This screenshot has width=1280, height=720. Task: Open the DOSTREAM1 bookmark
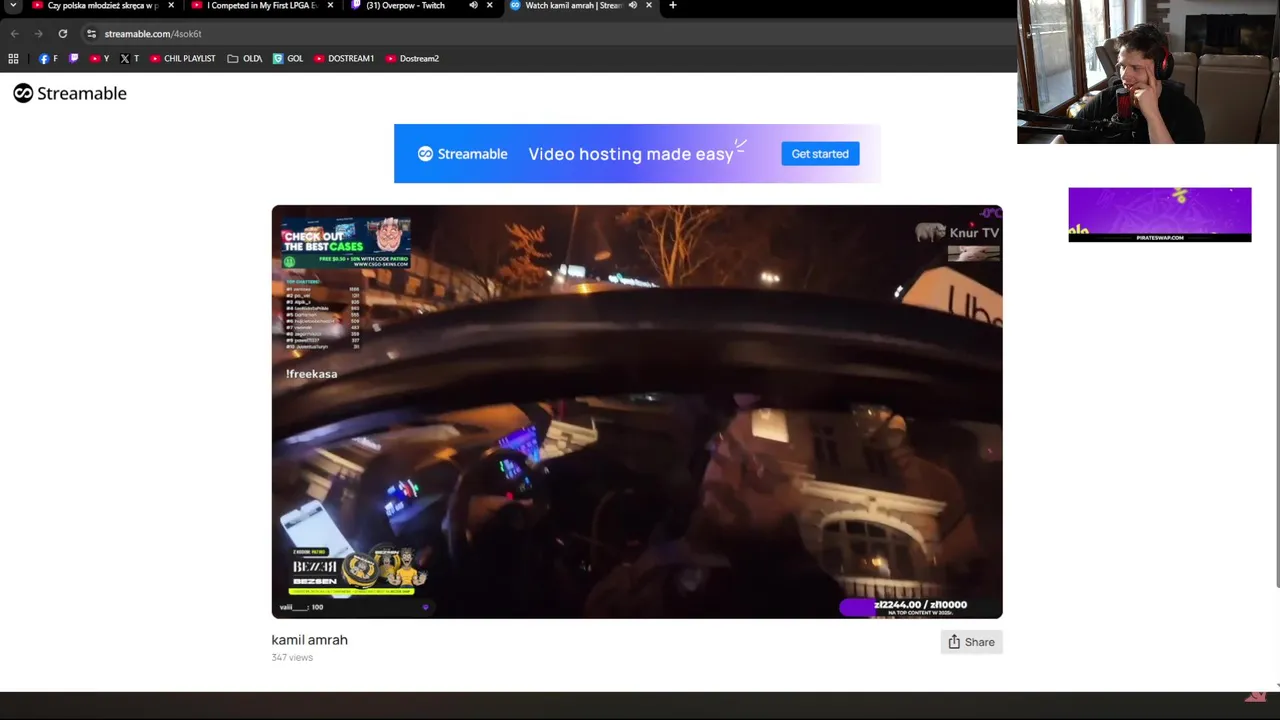pyautogui.click(x=344, y=59)
